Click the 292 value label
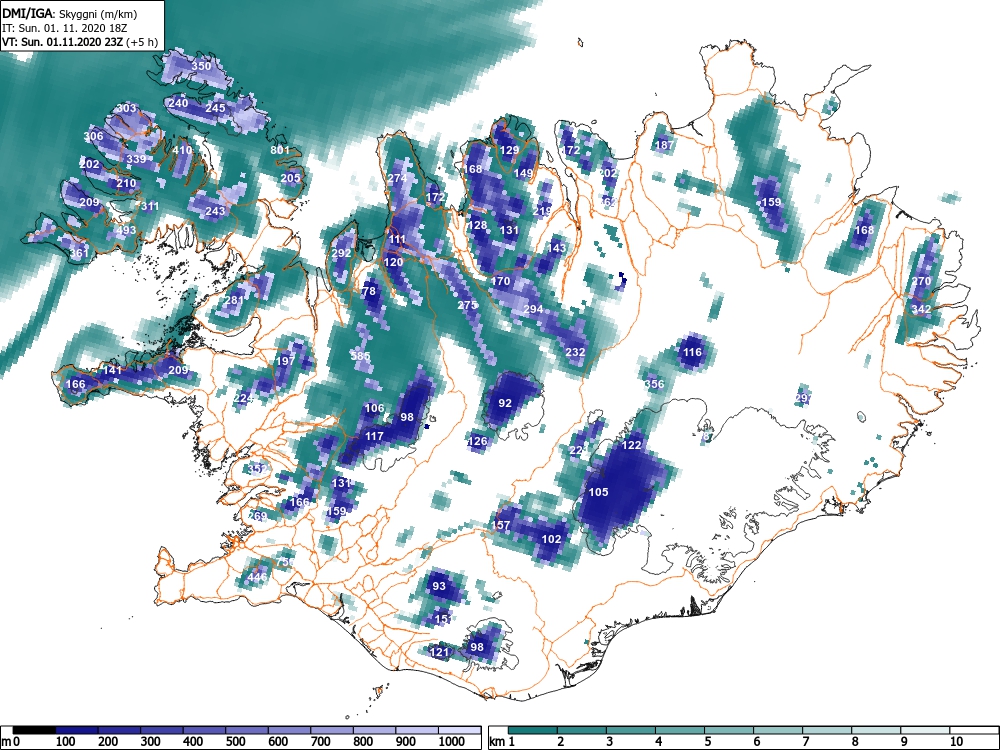This screenshot has height=750, width=1000. (x=342, y=253)
